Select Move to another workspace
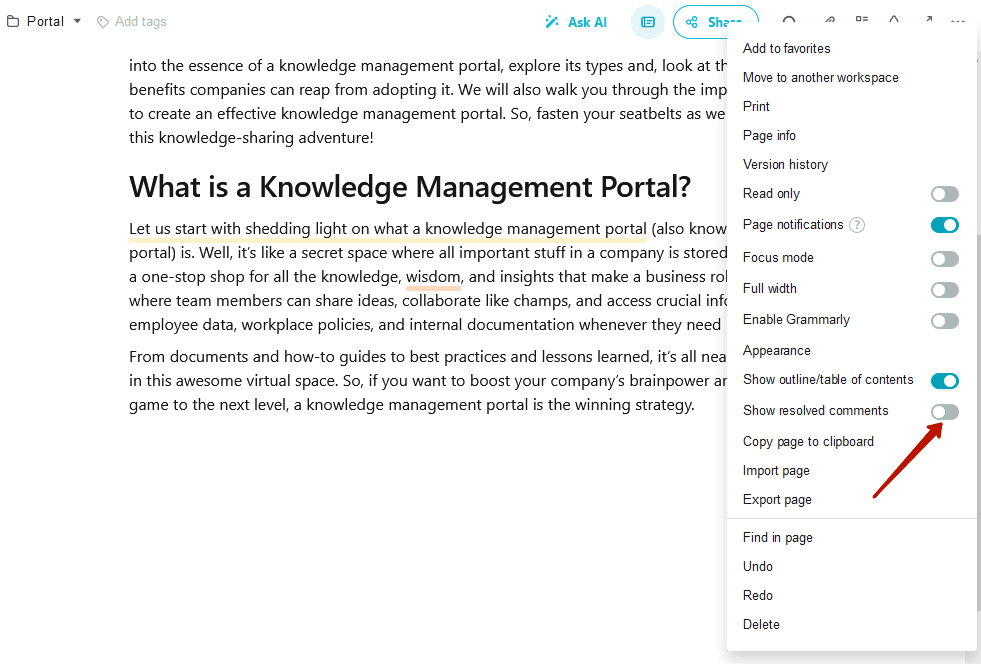981x664 pixels. click(x=820, y=78)
